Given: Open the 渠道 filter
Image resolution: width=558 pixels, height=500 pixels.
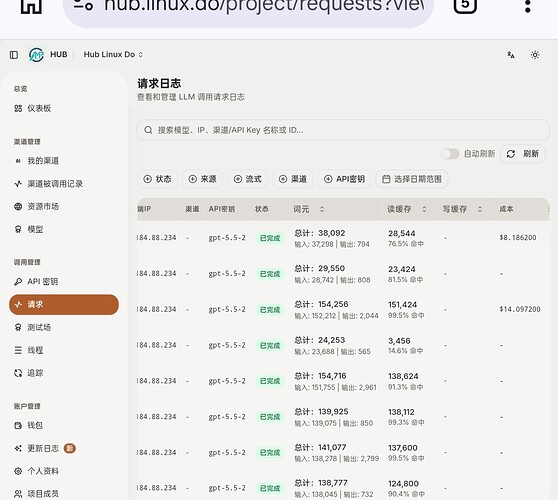Looking at the screenshot, I should pos(293,179).
